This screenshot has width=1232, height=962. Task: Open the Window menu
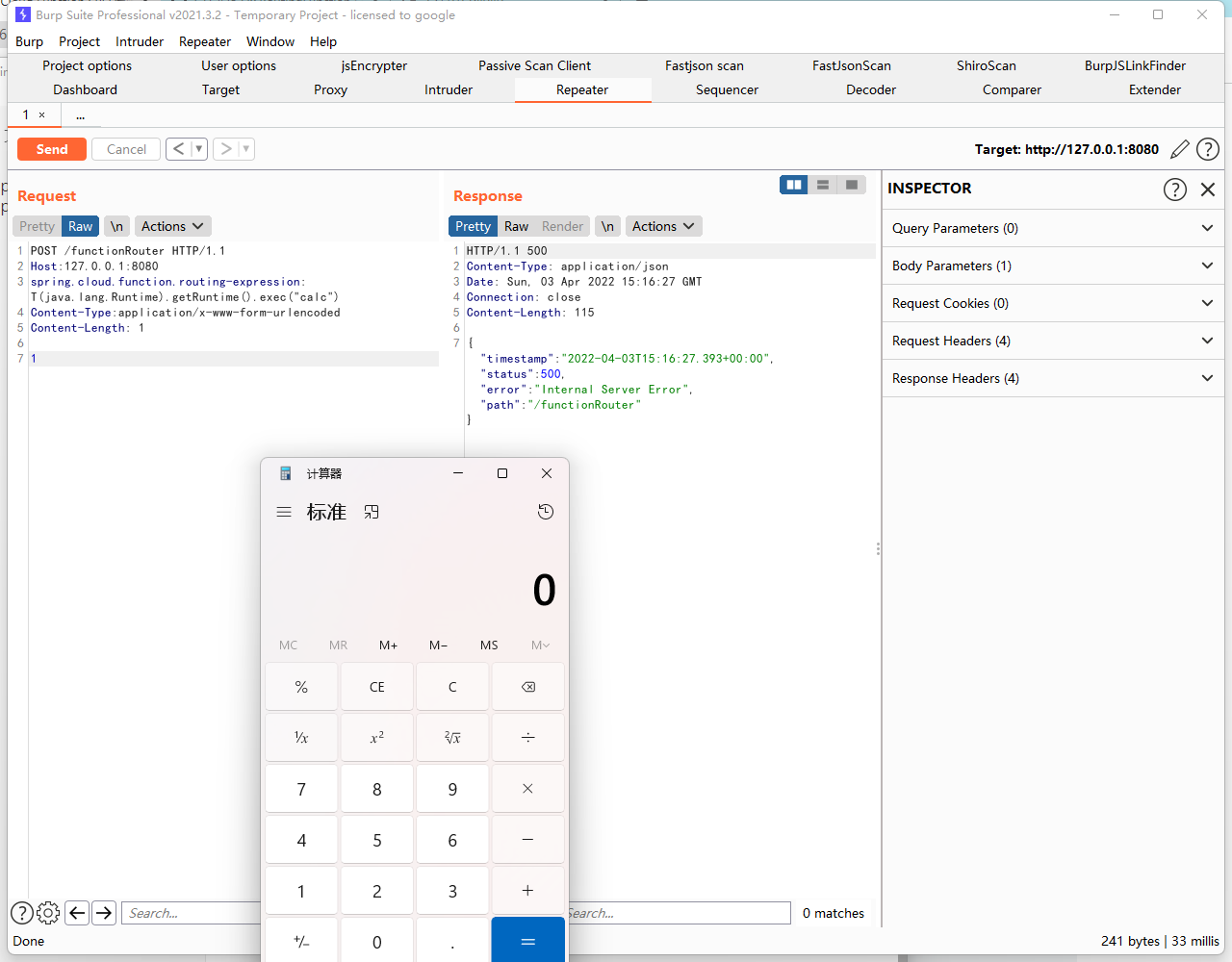(x=270, y=41)
